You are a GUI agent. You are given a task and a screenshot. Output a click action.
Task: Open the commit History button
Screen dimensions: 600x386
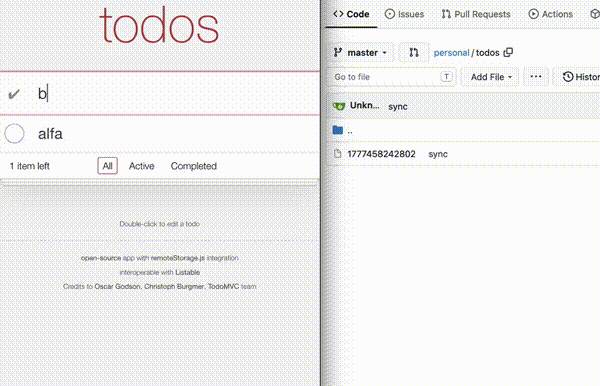pos(577,77)
